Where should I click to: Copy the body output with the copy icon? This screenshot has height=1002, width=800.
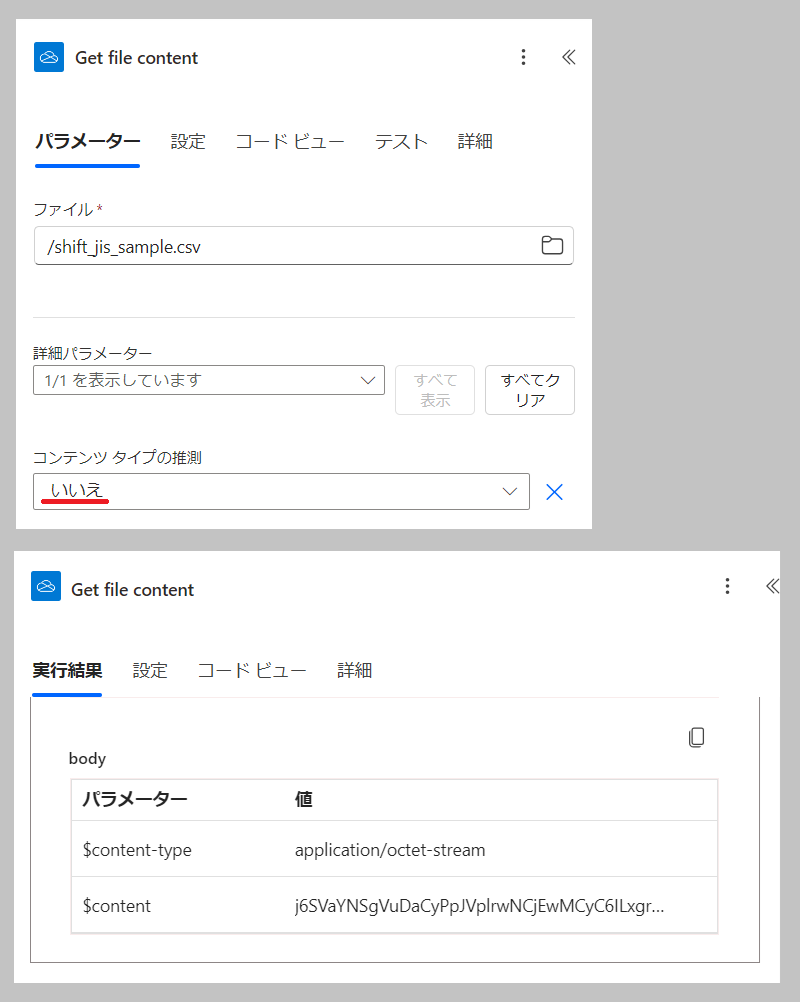(x=697, y=737)
